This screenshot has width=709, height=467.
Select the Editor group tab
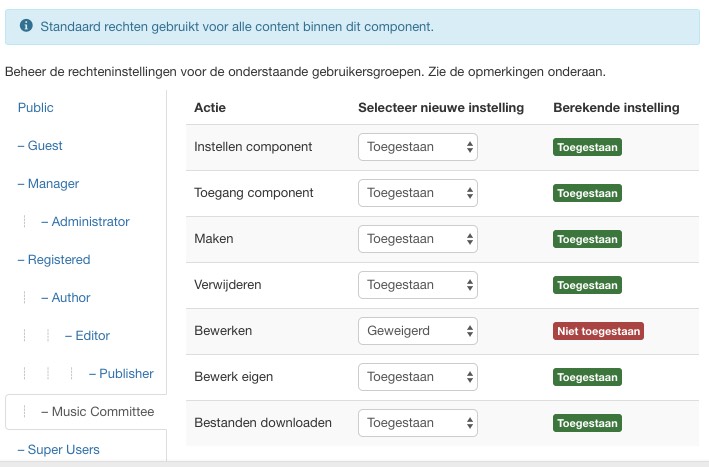[92, 336]
